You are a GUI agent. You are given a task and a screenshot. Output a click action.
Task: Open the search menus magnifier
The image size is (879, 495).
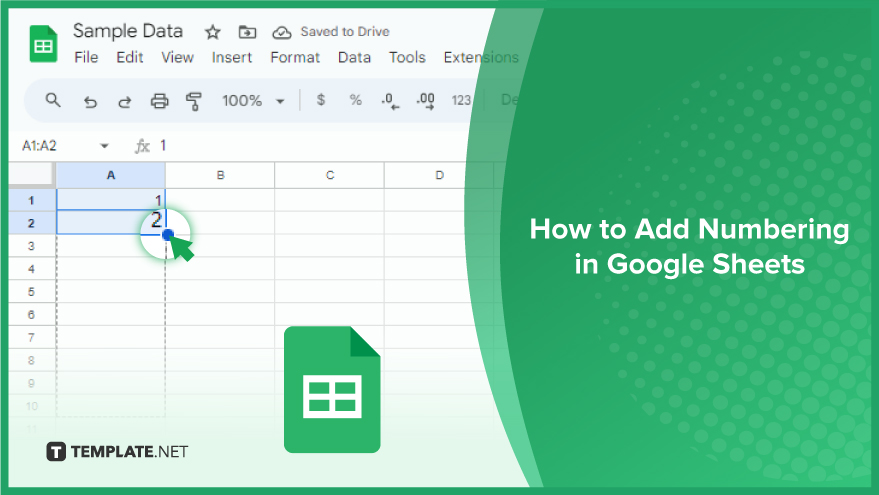(53, 100)
